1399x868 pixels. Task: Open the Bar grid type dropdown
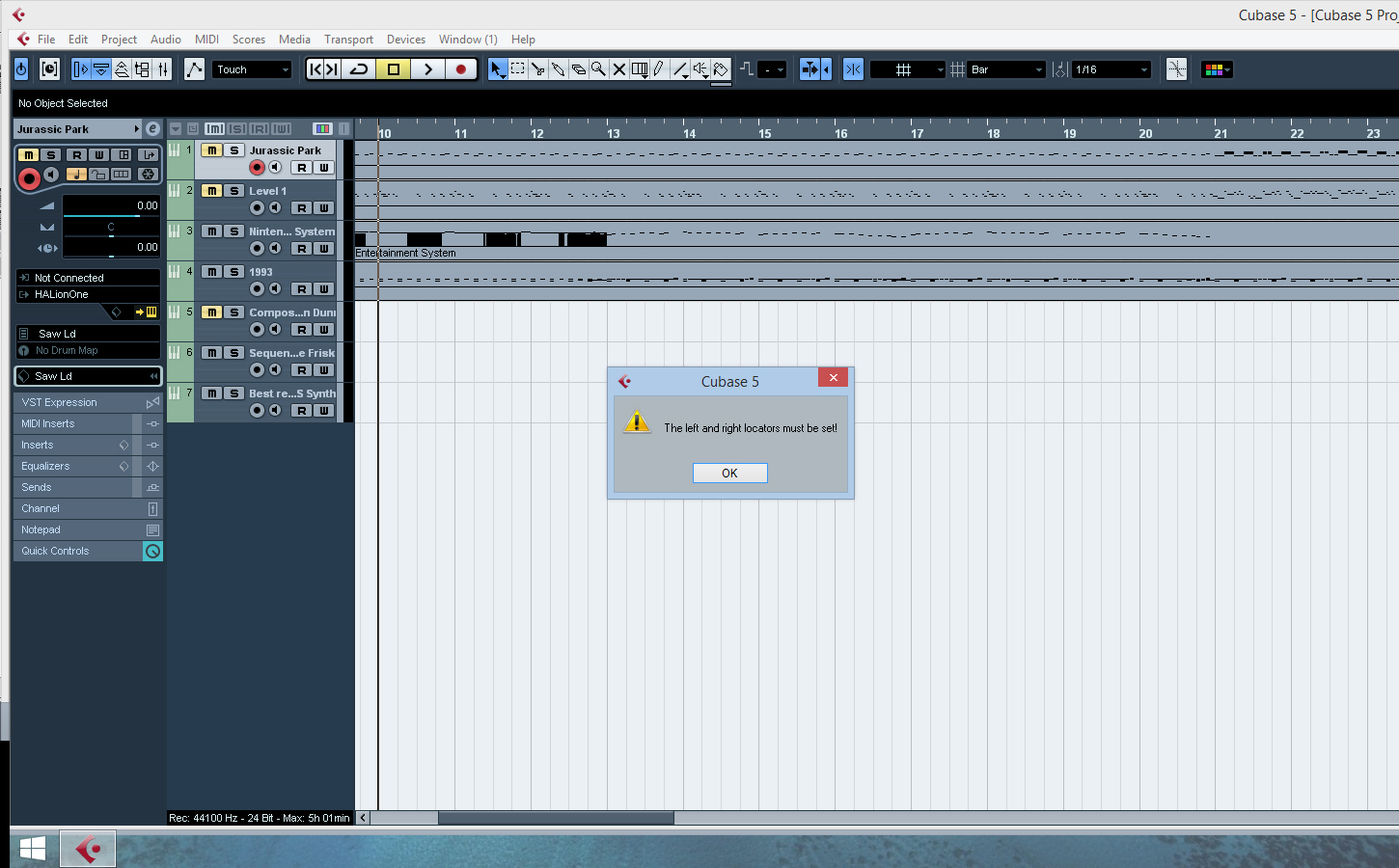[x=1007, y=69]
